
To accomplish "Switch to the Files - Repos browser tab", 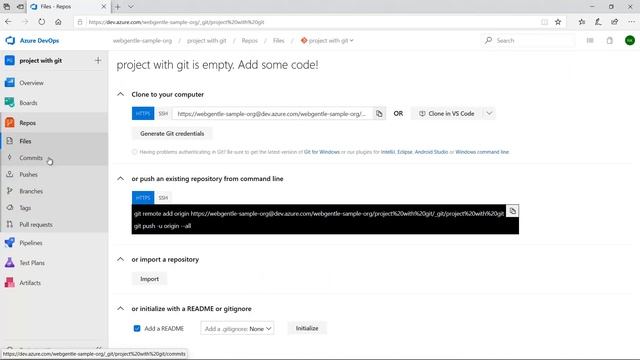I will point(69,7).
